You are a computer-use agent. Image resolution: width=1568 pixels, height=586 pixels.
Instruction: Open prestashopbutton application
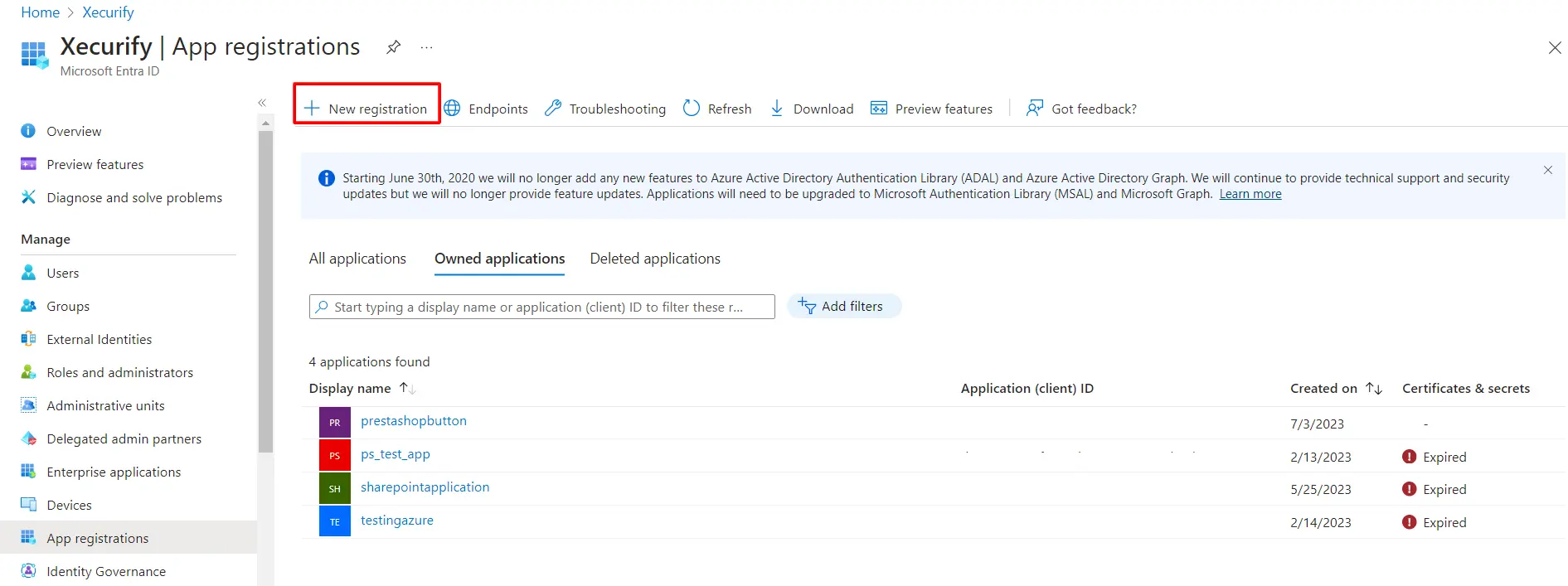click(x=414, y=421)
